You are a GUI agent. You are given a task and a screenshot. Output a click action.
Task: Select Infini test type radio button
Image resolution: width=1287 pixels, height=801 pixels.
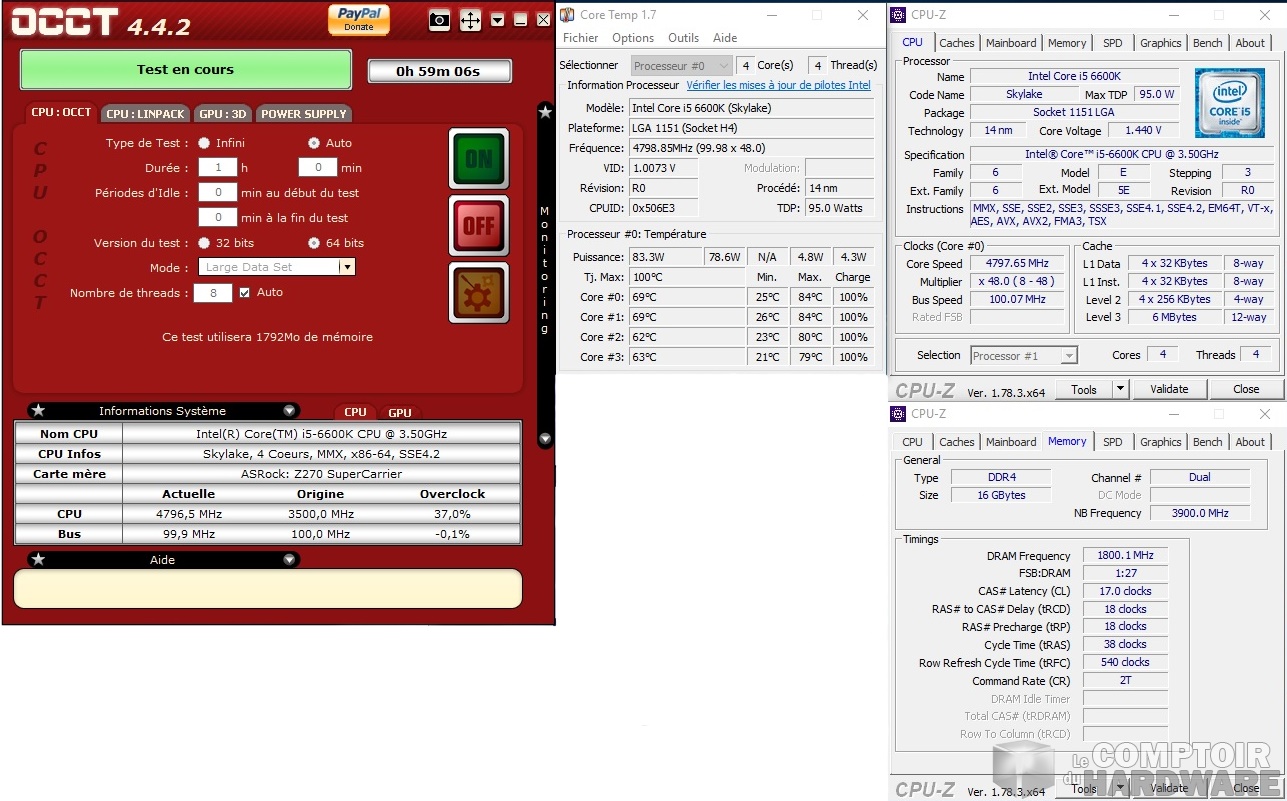204,143
